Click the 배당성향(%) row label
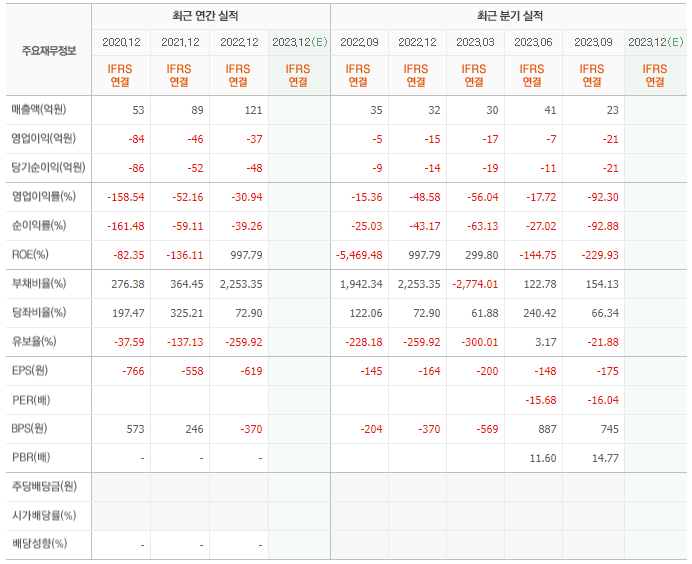Image resolution: width=692 pixels, height=564 pixels. pos(39,543)
